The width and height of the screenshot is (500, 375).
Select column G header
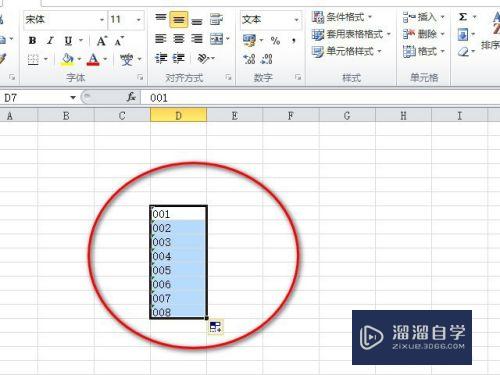[x=347, y=116]
